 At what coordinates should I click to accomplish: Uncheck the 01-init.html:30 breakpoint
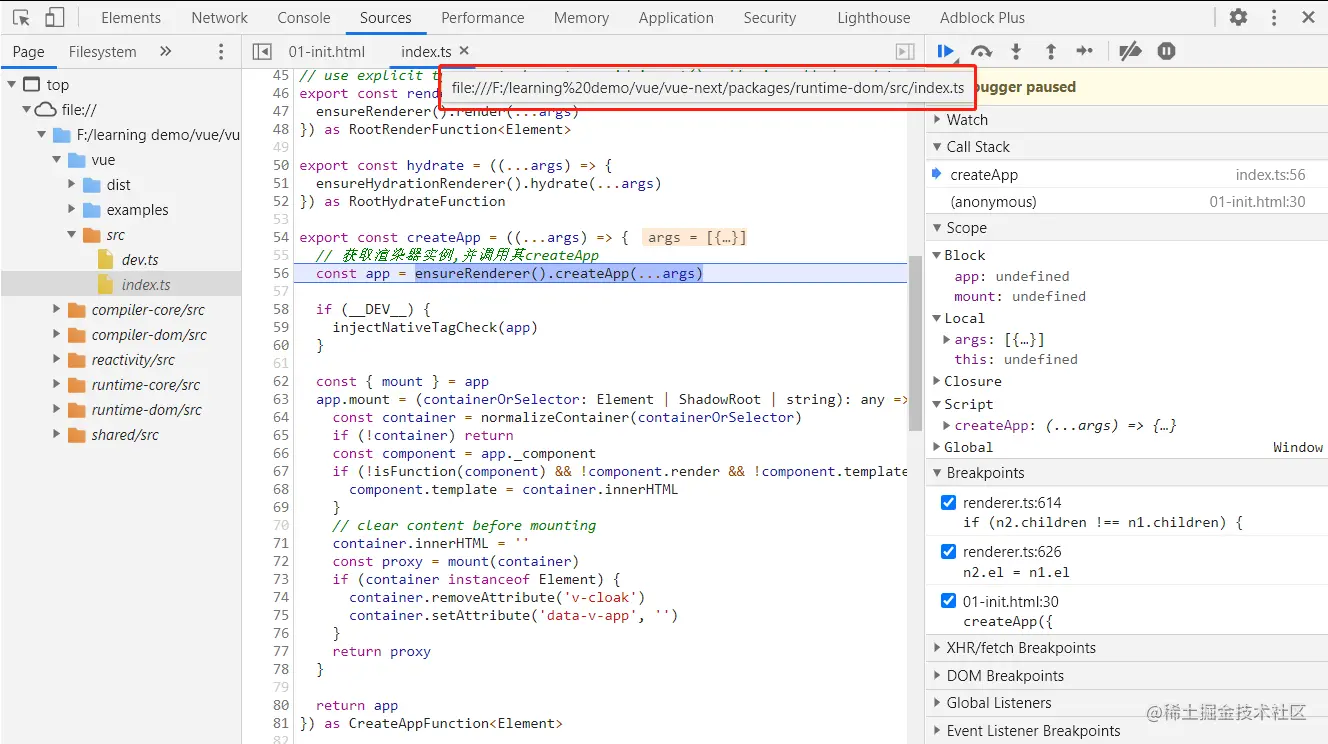pyautogui.click(x=949, y=601)
